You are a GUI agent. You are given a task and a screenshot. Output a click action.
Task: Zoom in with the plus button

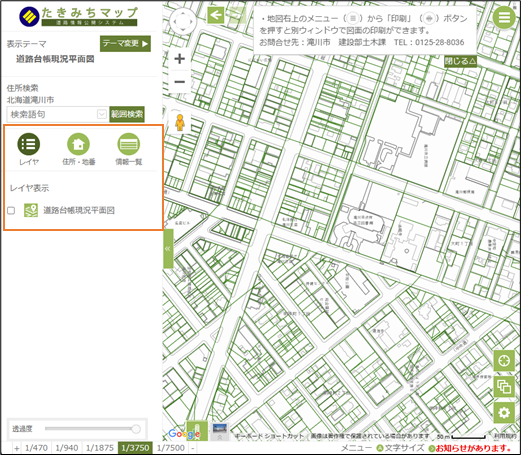(x=180, y=59)
